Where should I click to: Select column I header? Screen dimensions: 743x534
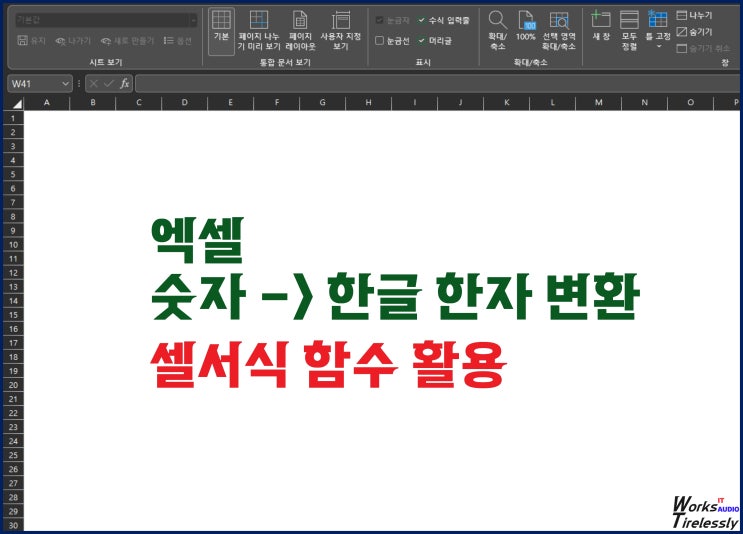pos(415,102)
